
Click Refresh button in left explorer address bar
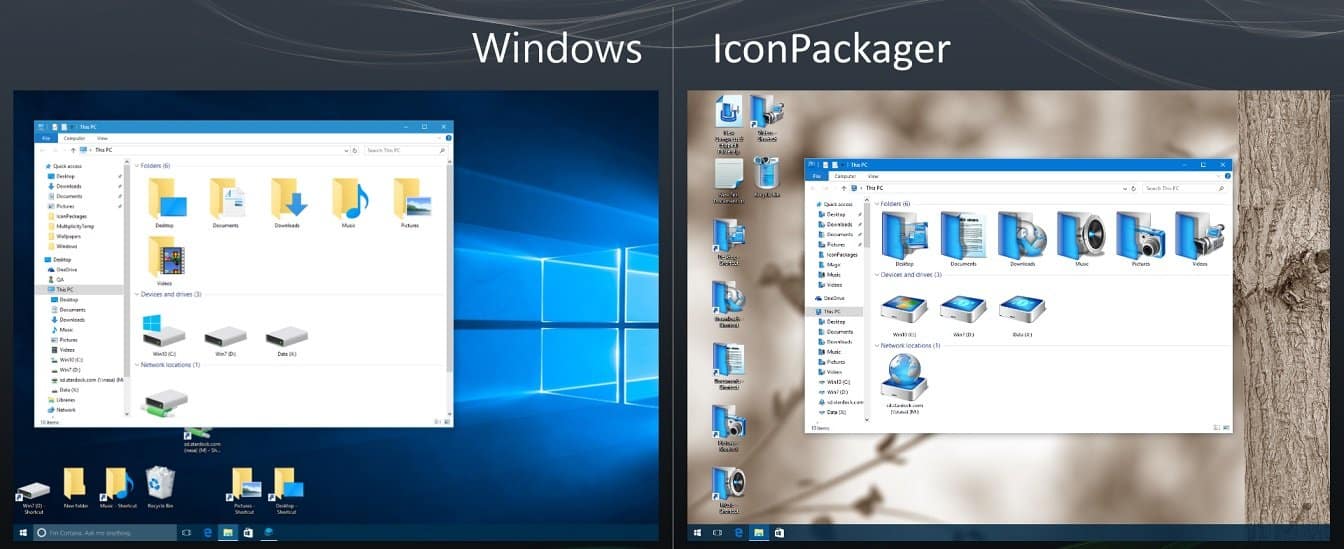(355, 150)
